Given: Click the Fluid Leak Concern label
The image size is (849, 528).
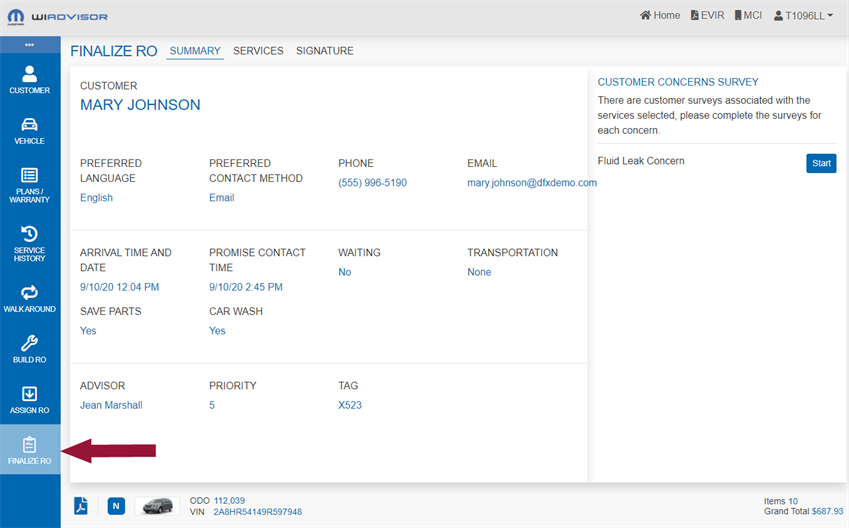Looking at the screenshot, I should coord(641,161).
